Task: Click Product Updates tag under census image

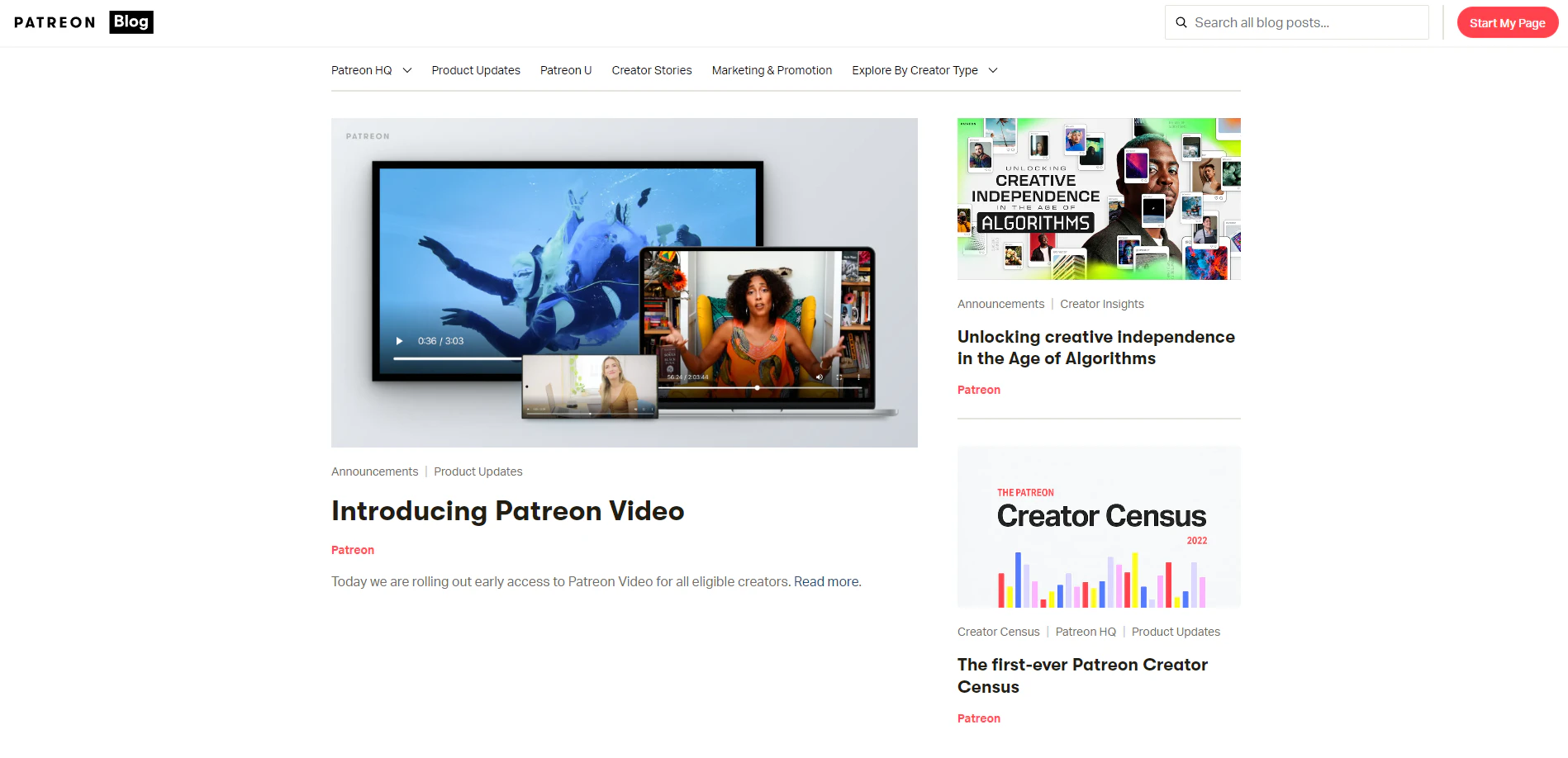Action: pyautogui.click(x=1176, y=632)
